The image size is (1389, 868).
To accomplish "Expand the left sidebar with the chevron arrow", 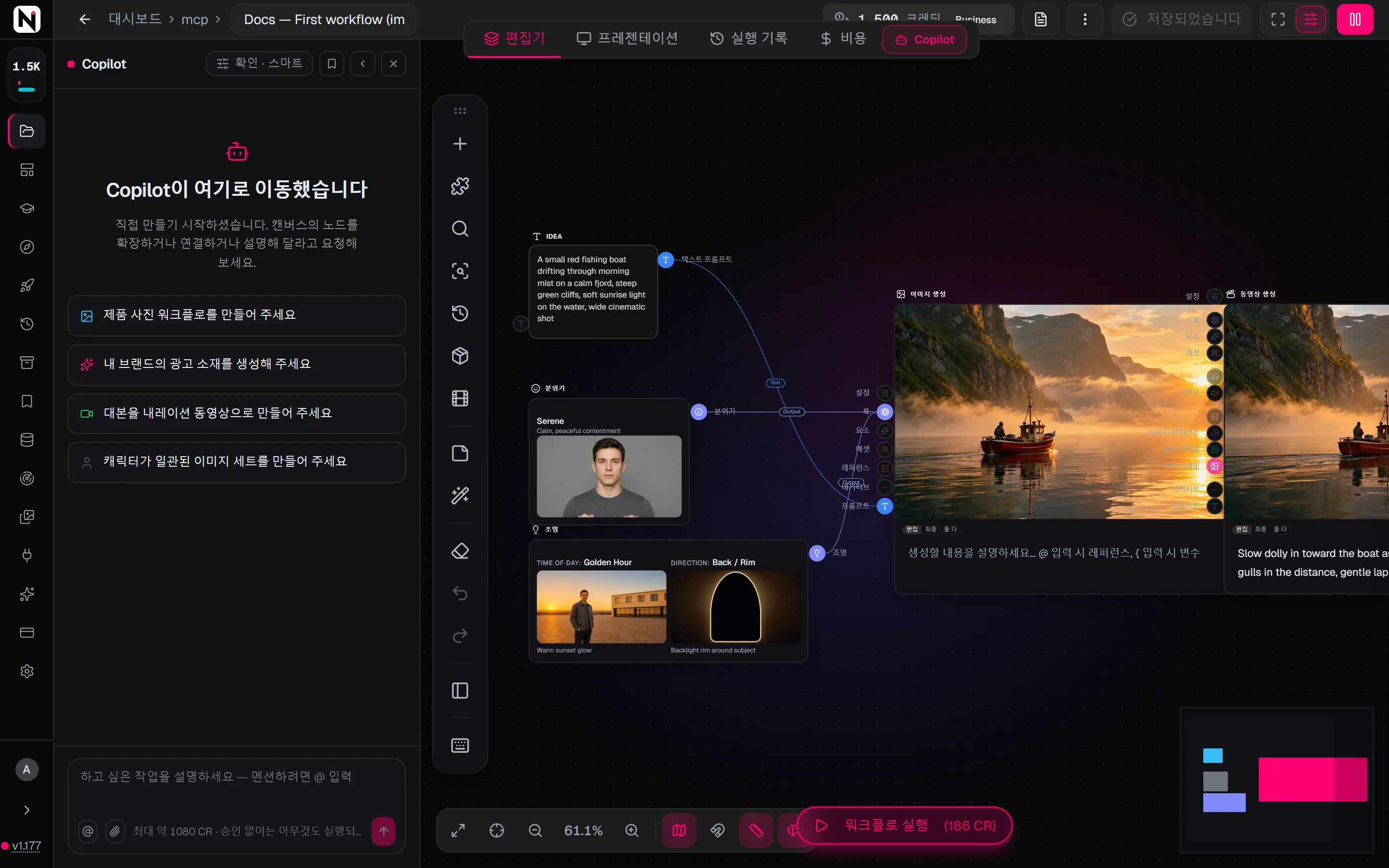I will click(x=27, y=810).
